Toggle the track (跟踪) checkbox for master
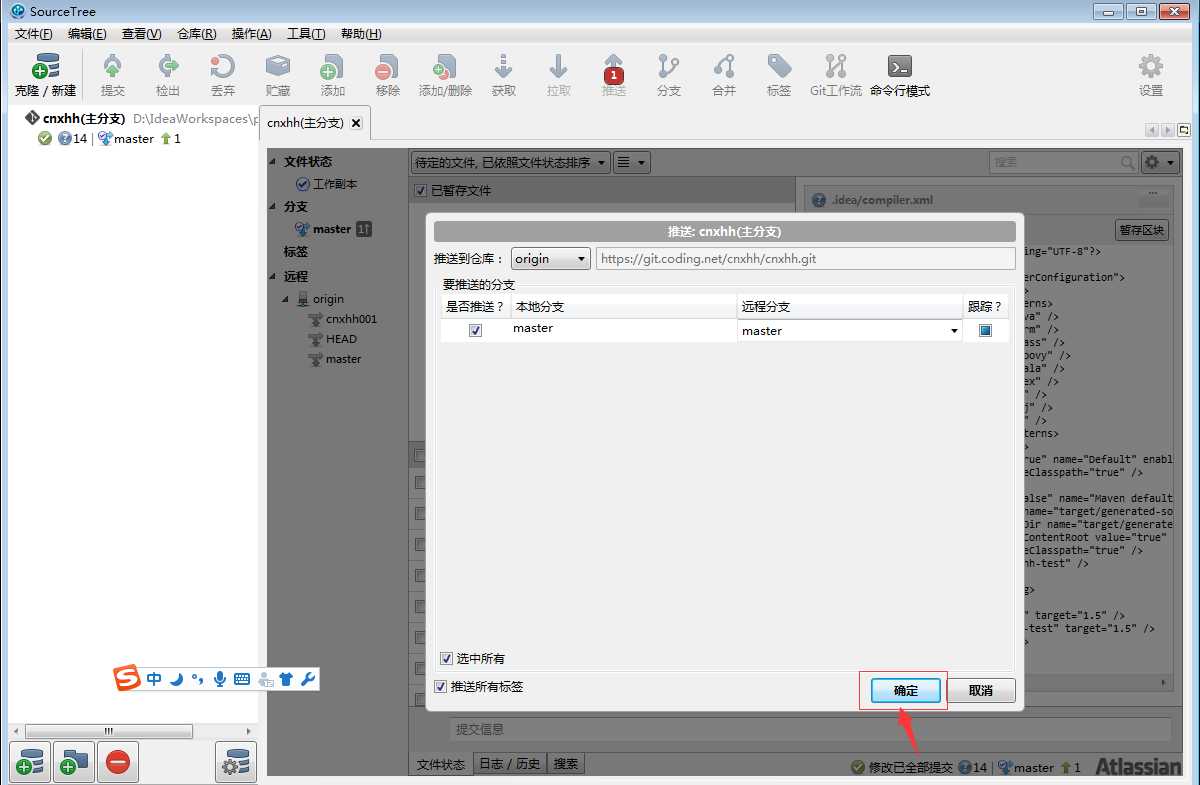 [985, 330]
